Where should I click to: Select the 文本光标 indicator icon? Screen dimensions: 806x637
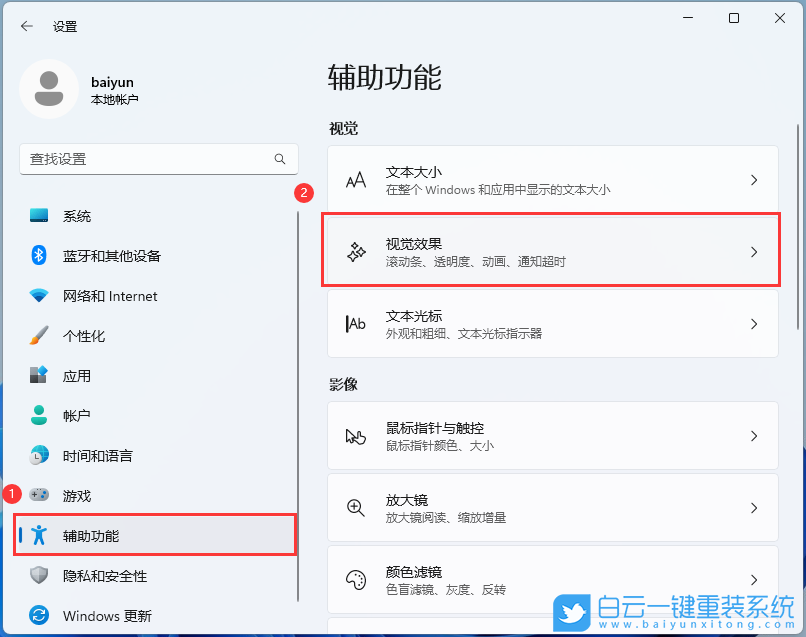click(356, 320)
